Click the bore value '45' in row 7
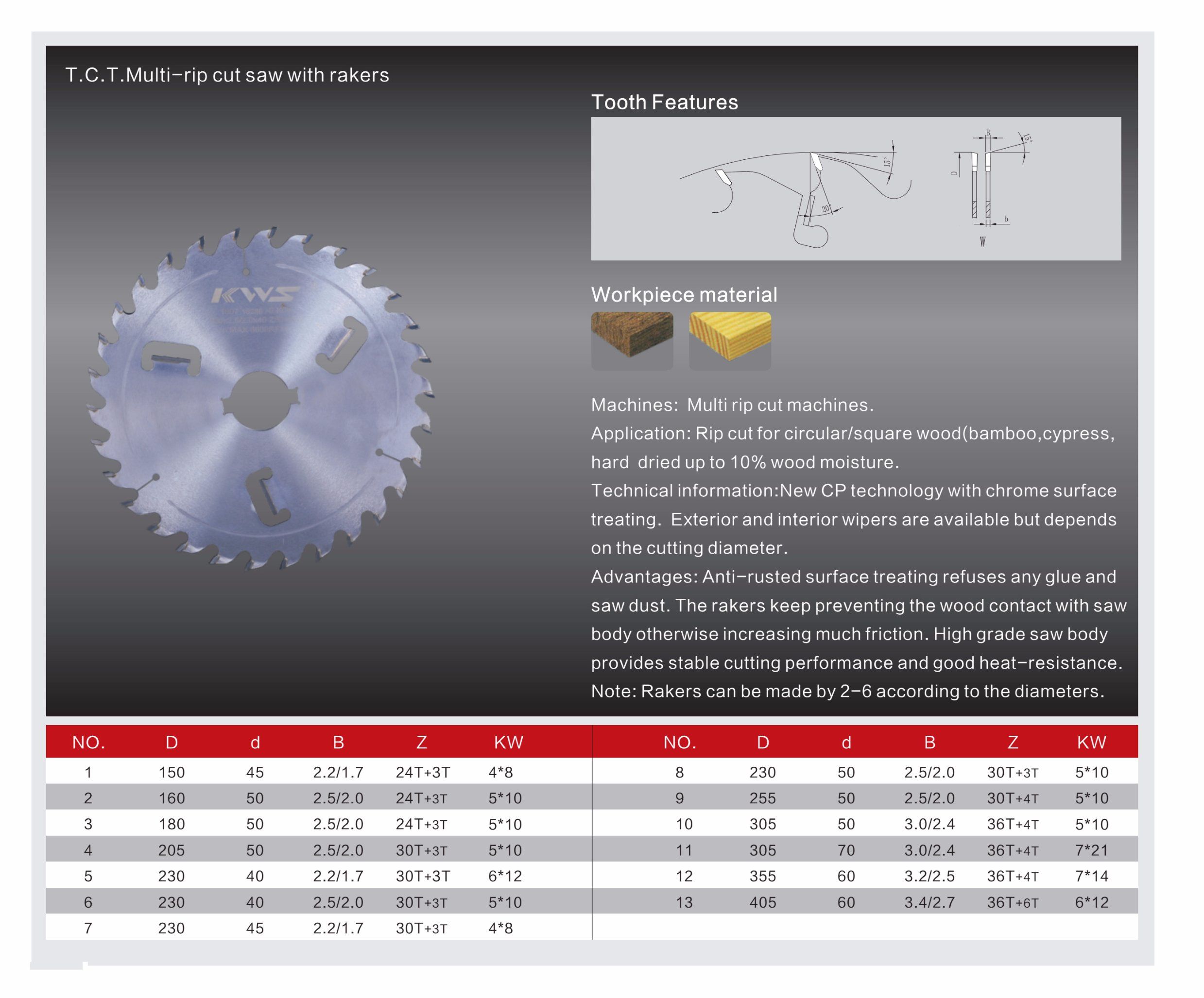Screen dimensions: 1204x998 tap(255, 928)
